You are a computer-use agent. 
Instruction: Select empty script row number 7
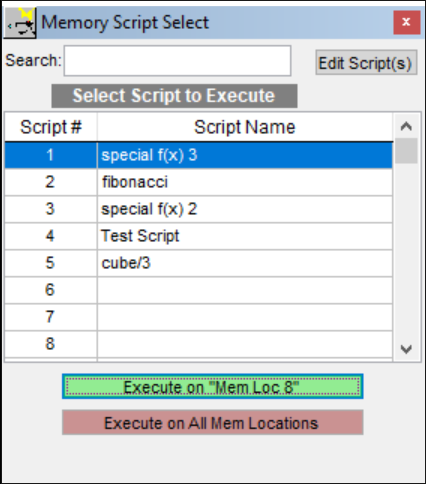point(199,317)
